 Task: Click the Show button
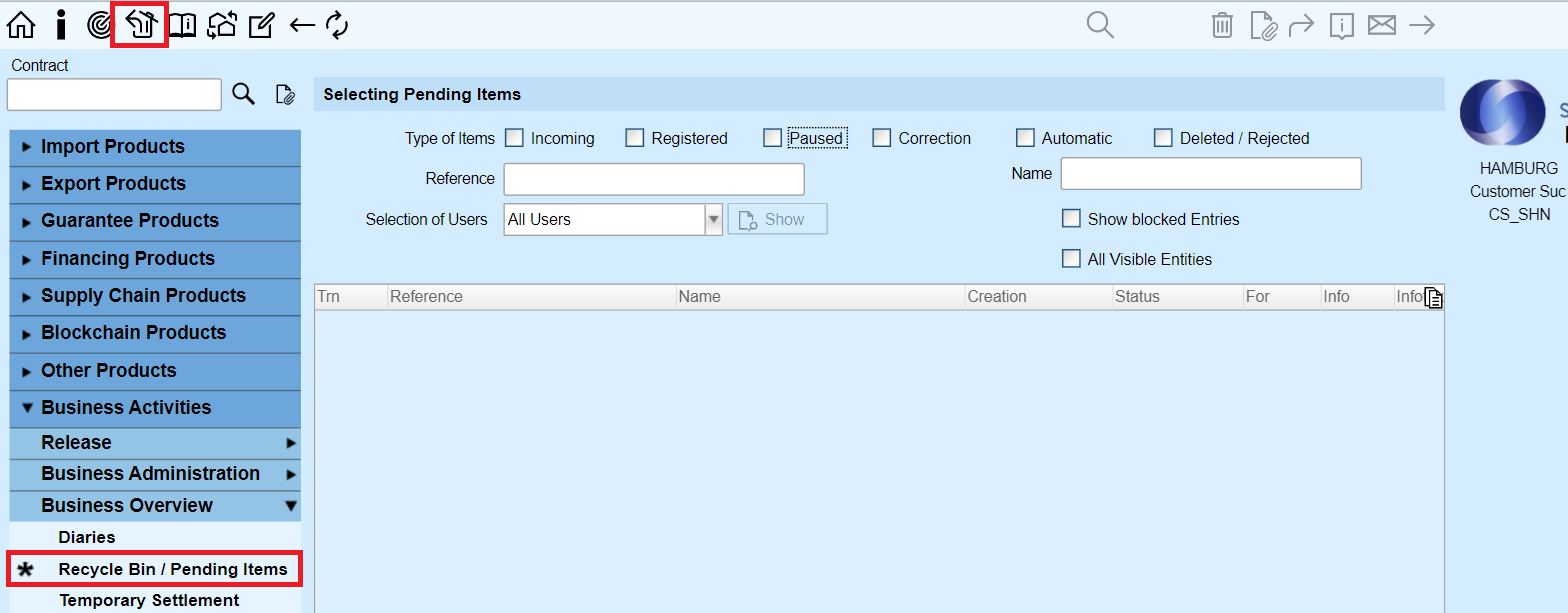(777, 219)
